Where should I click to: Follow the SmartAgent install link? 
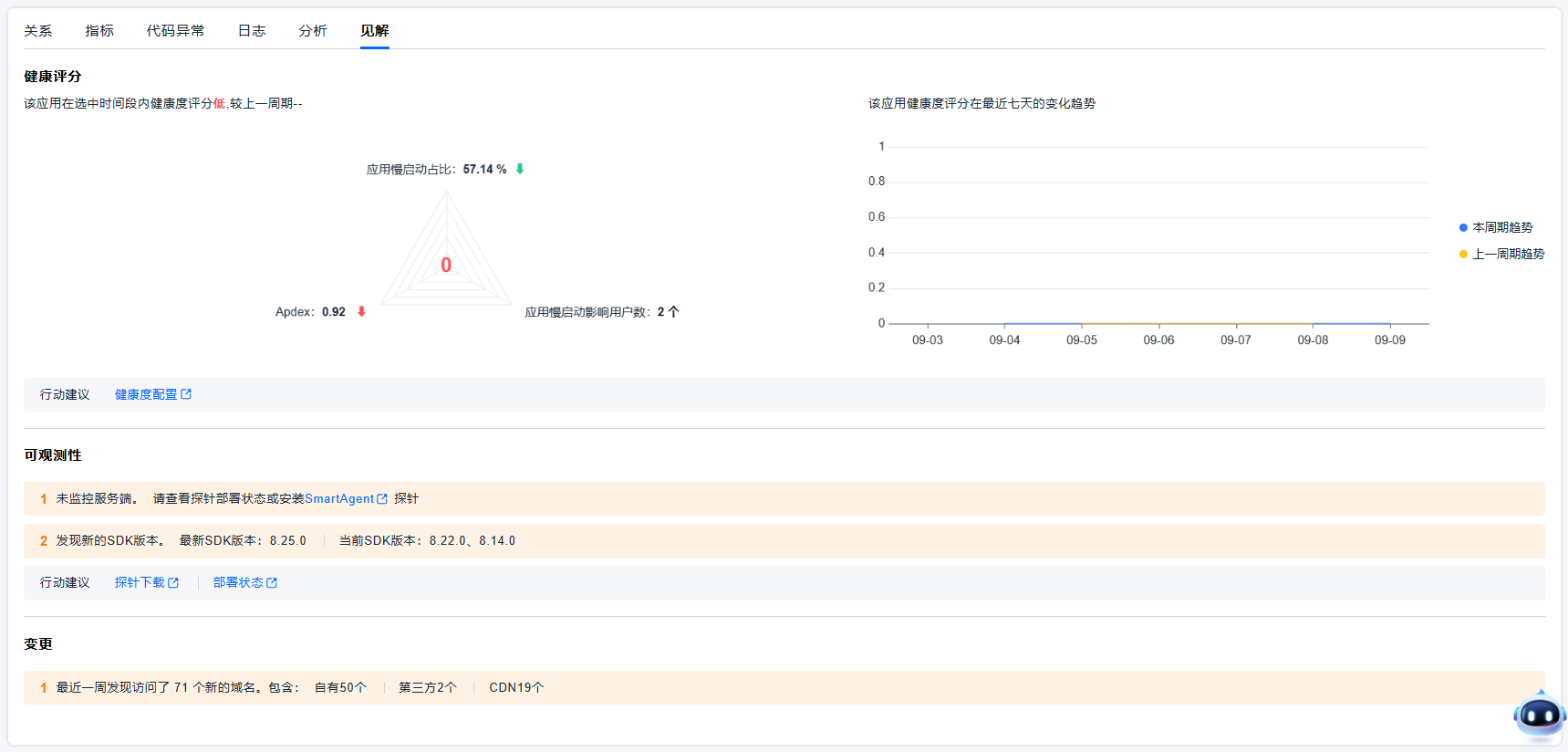(339, 499)
